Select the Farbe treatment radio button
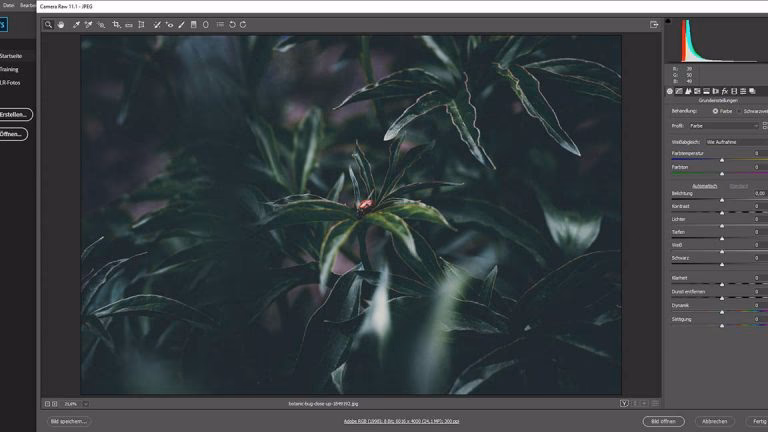This screenshot has height=432, width=768. pyautogui.click(x=715, y=111)
